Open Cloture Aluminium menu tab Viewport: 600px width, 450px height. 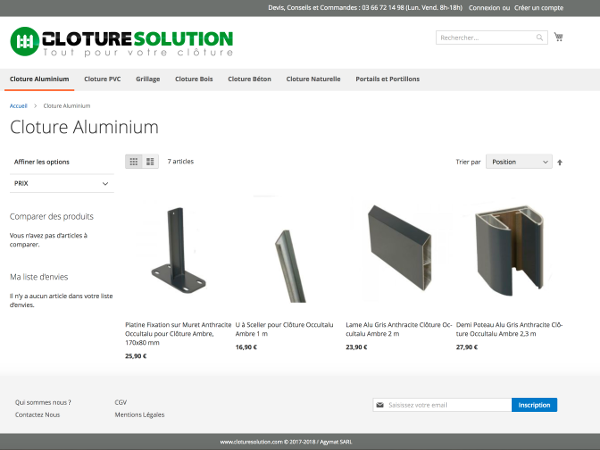point(39,79)
